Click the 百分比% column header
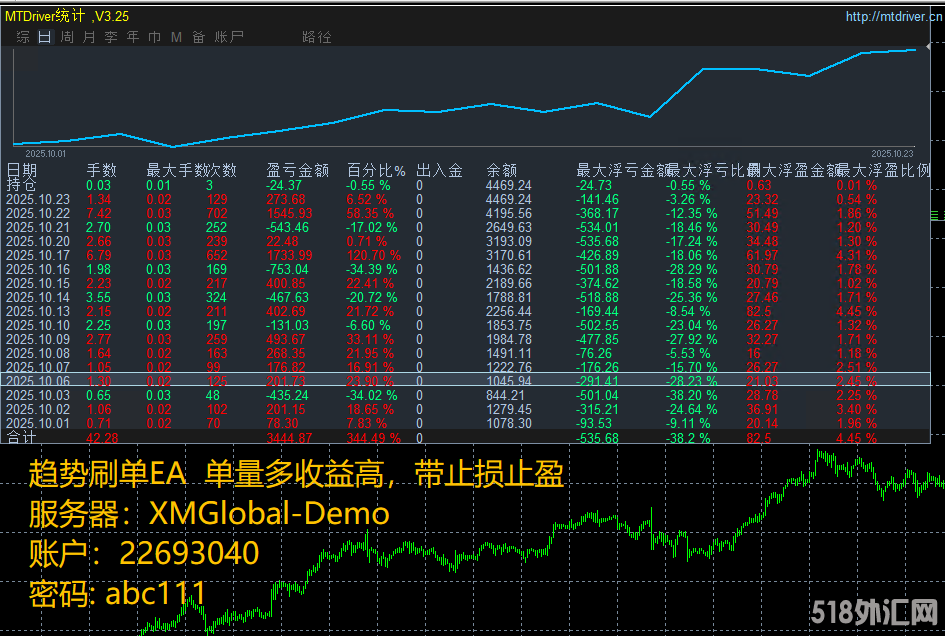Viewport: 945px width, 636px height. pyautogui.click(x=376, y=171)
